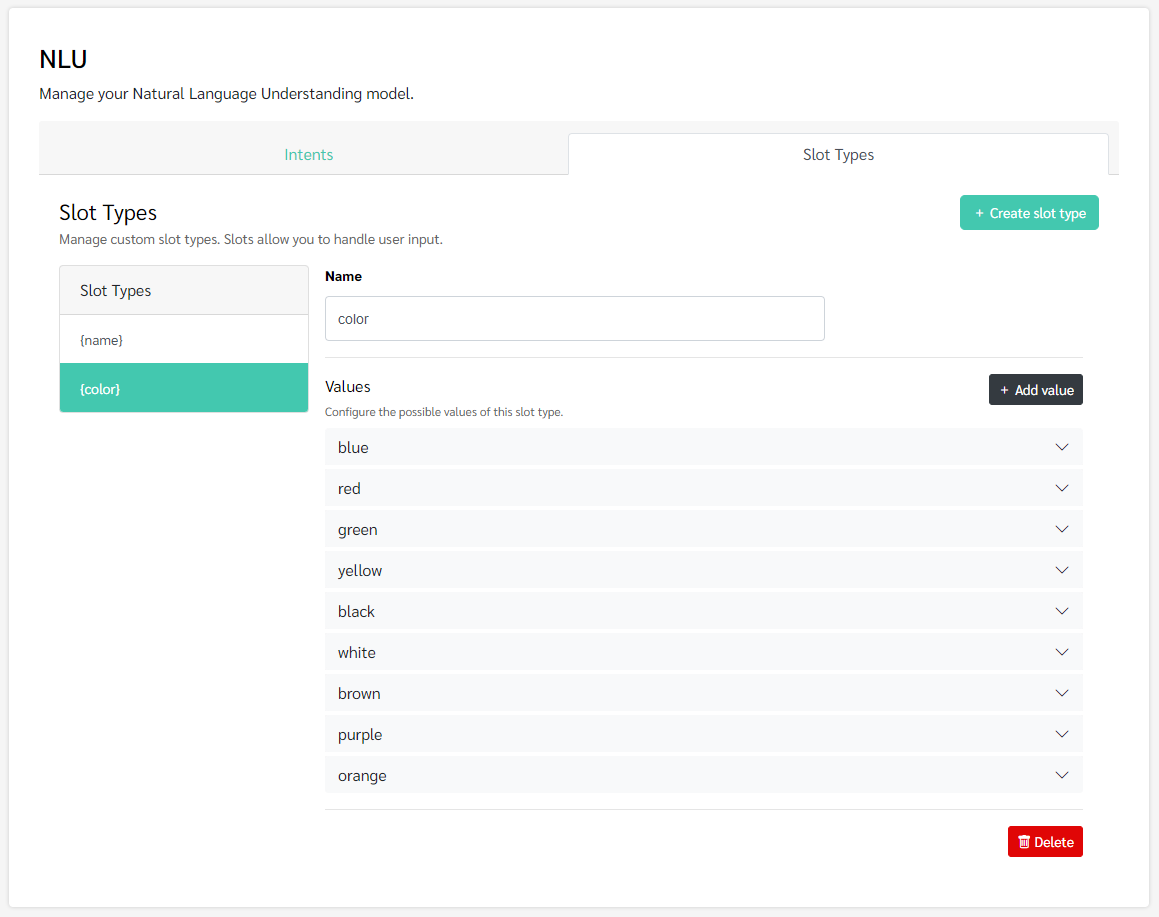Image resolution: width=1159 pixels, height=917 pixels.
Task: Click the NLU page heading
Action: coord(63,59)
